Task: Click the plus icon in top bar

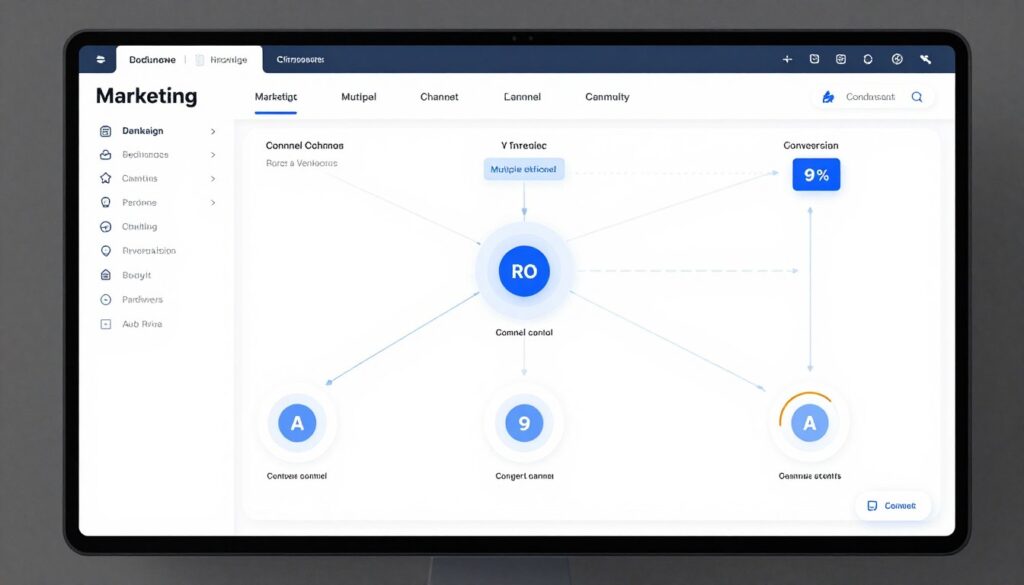Action: [x=787, y=59]
